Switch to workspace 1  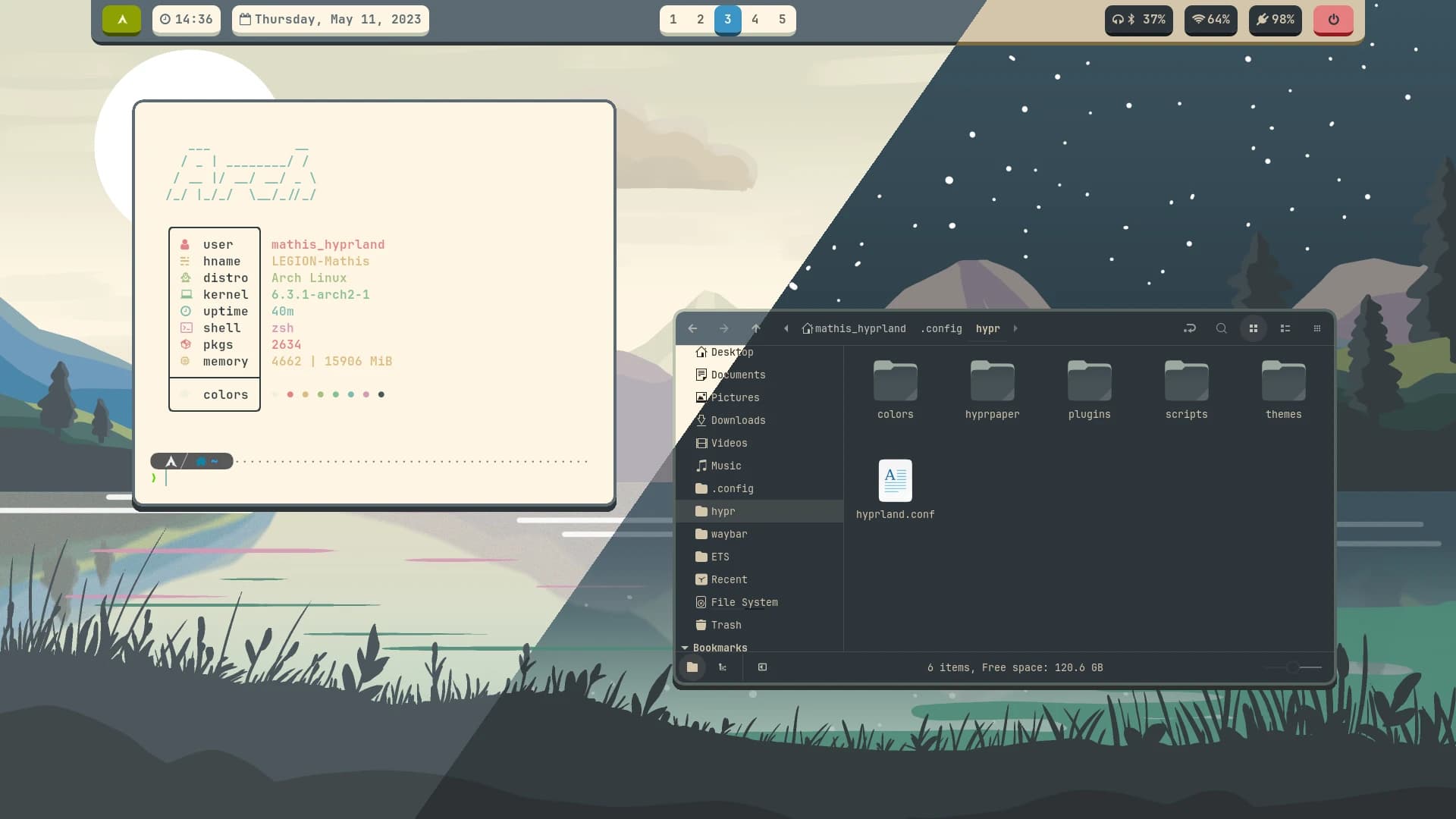tap(673, 20)
